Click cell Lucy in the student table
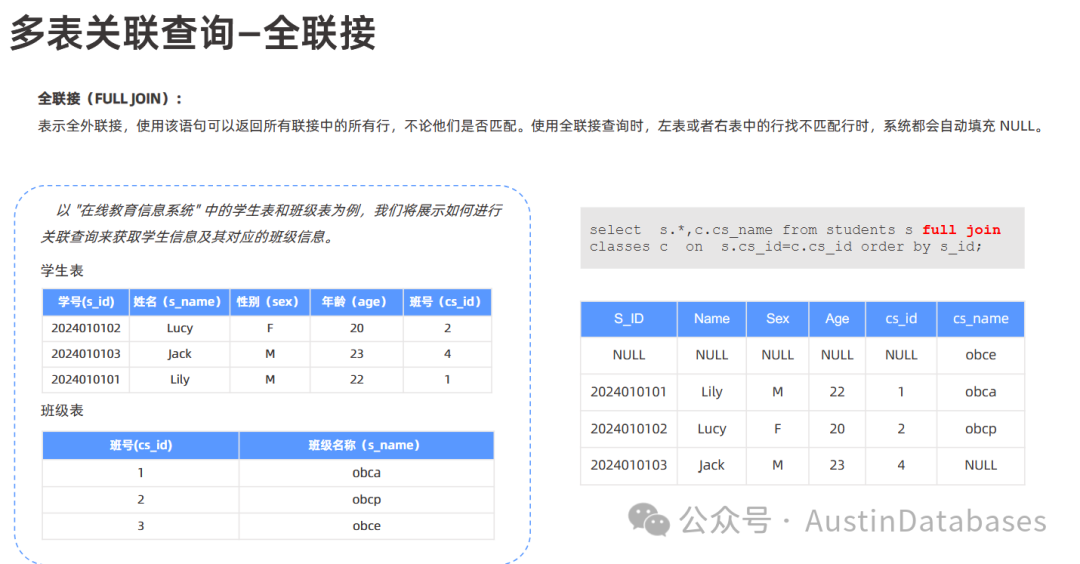 [179, 328]
